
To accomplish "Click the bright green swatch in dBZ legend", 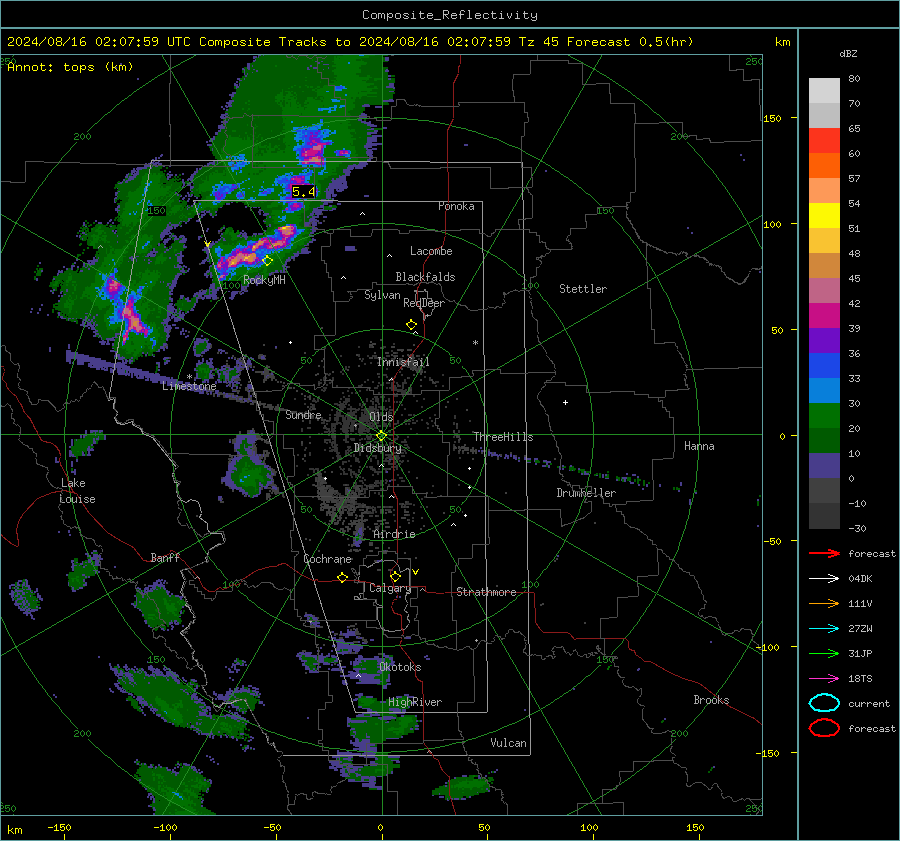I will (824, 416).
